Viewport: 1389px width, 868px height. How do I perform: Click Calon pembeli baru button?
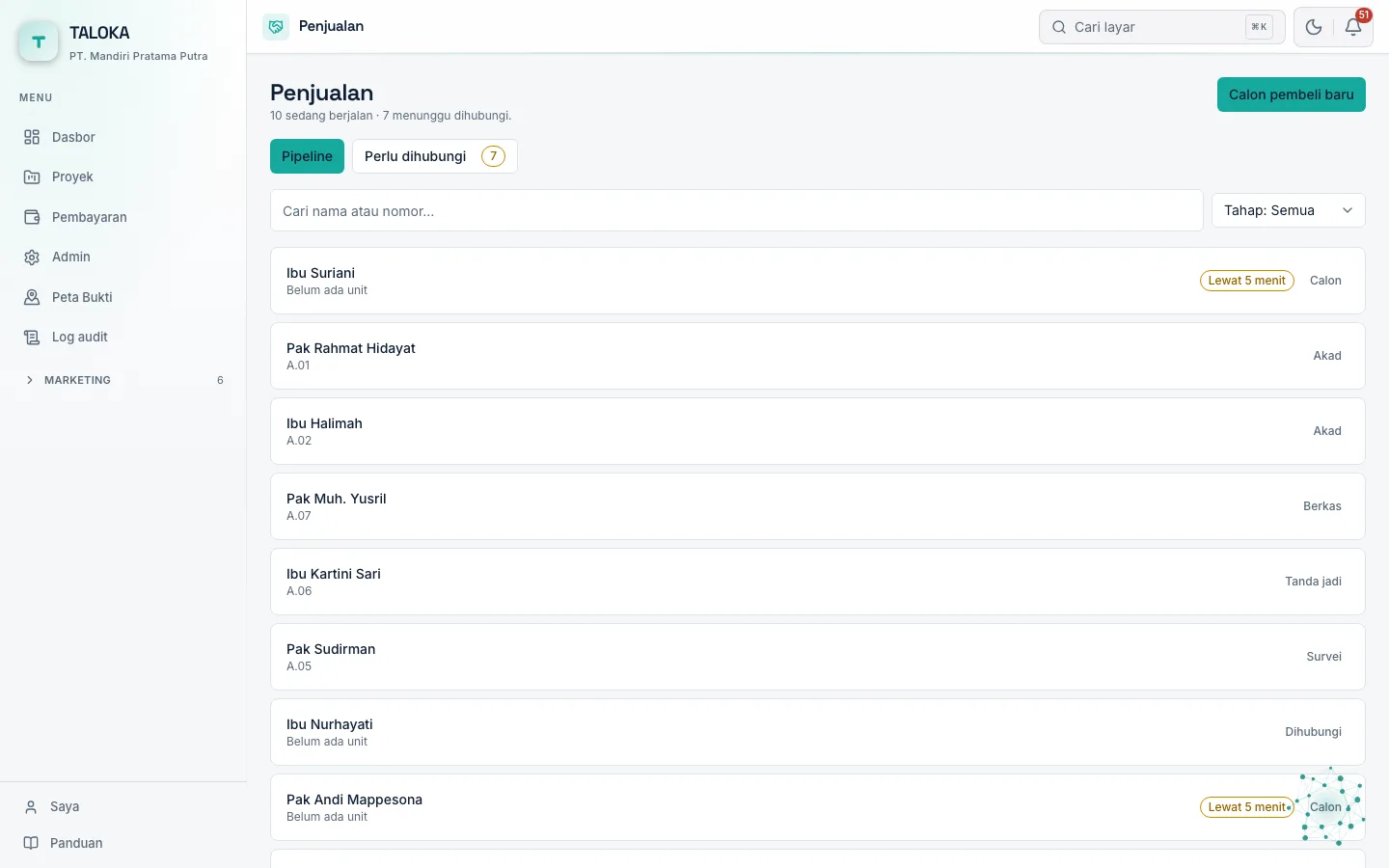[x=1292, y=95]
